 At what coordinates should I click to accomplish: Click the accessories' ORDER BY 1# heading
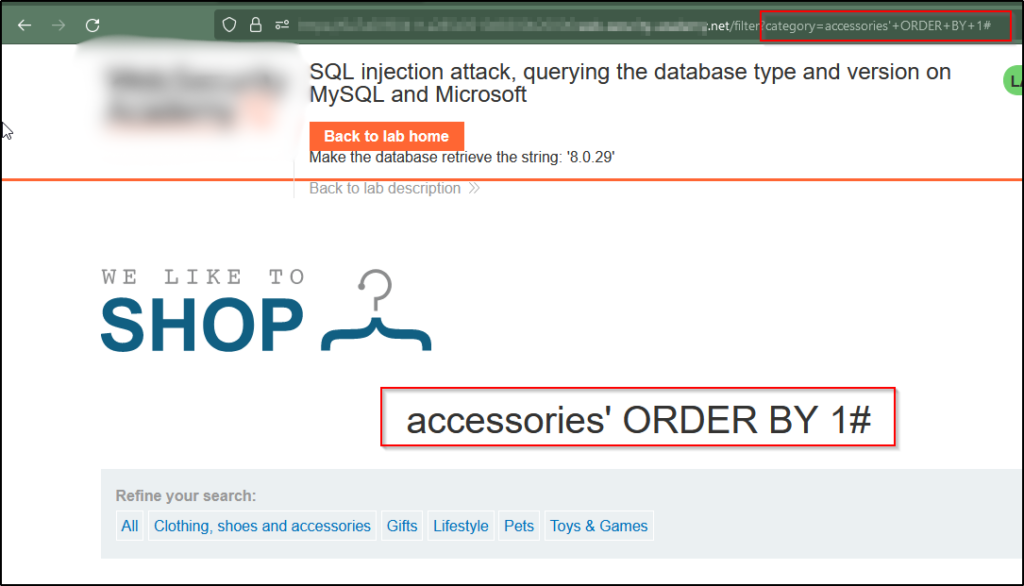(638, 422)
